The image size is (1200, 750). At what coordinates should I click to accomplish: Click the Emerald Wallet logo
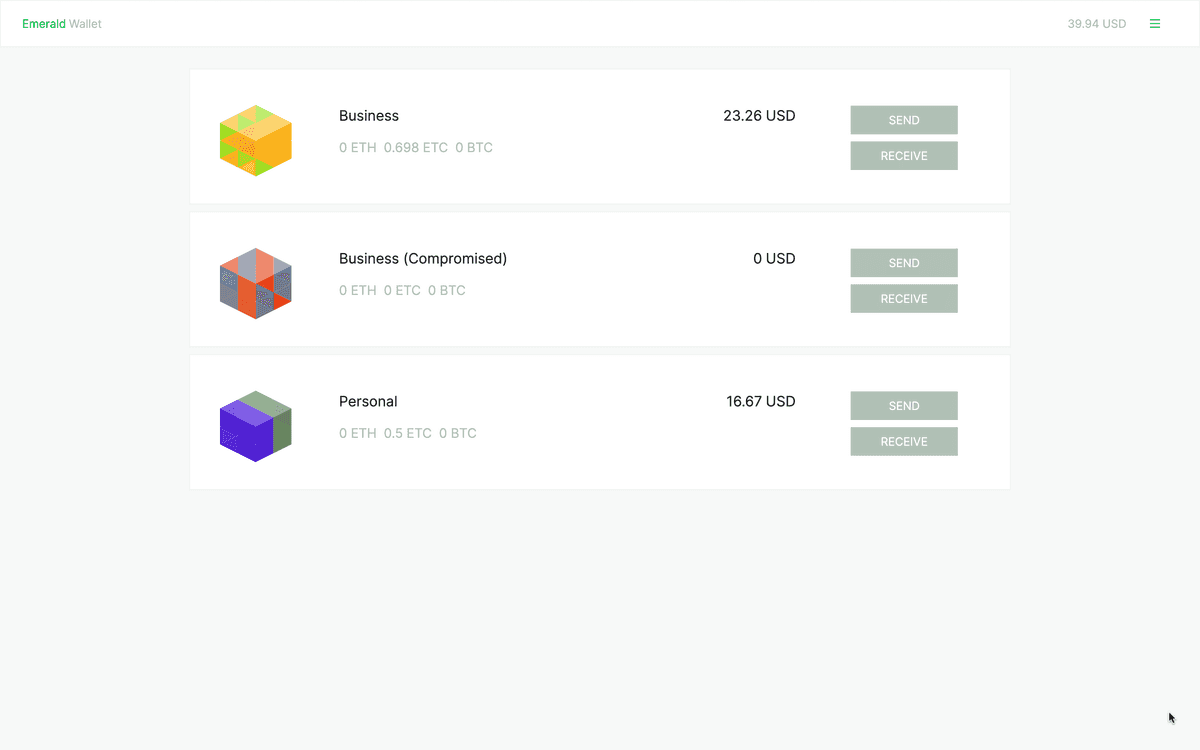pyautogui.click(x=62, y=23)
